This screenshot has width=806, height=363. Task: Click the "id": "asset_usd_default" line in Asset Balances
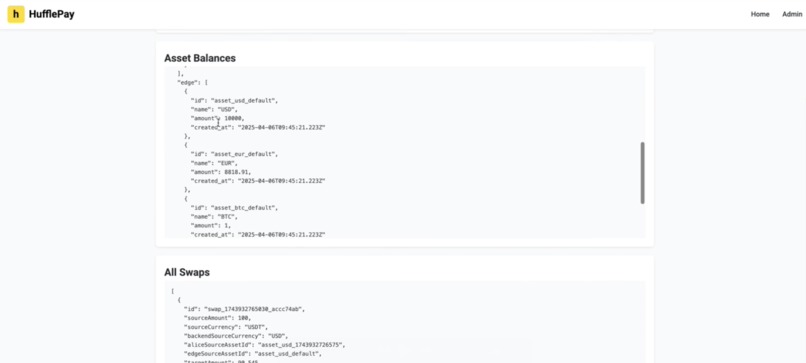234,101
